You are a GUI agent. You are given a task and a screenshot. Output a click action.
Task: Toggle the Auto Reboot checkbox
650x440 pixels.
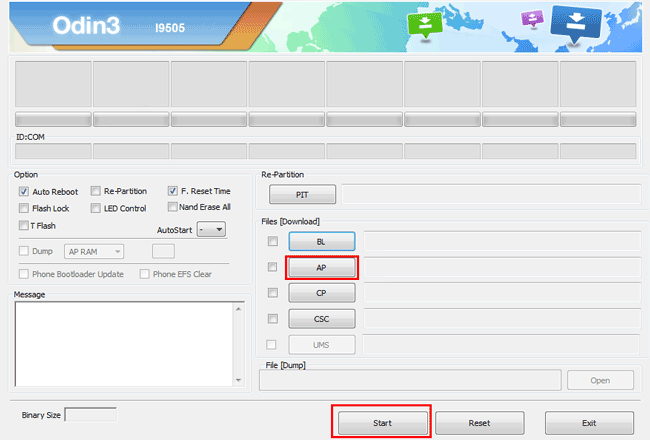pos(24,192)
